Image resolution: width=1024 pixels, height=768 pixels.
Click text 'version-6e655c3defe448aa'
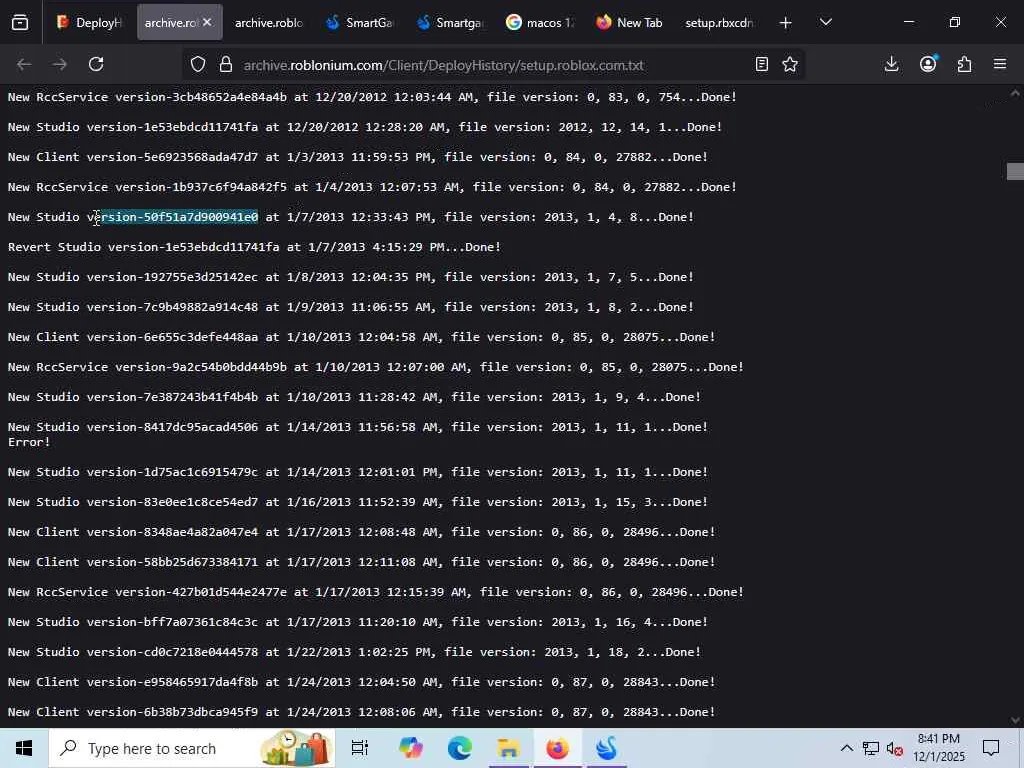click(172, 337)
